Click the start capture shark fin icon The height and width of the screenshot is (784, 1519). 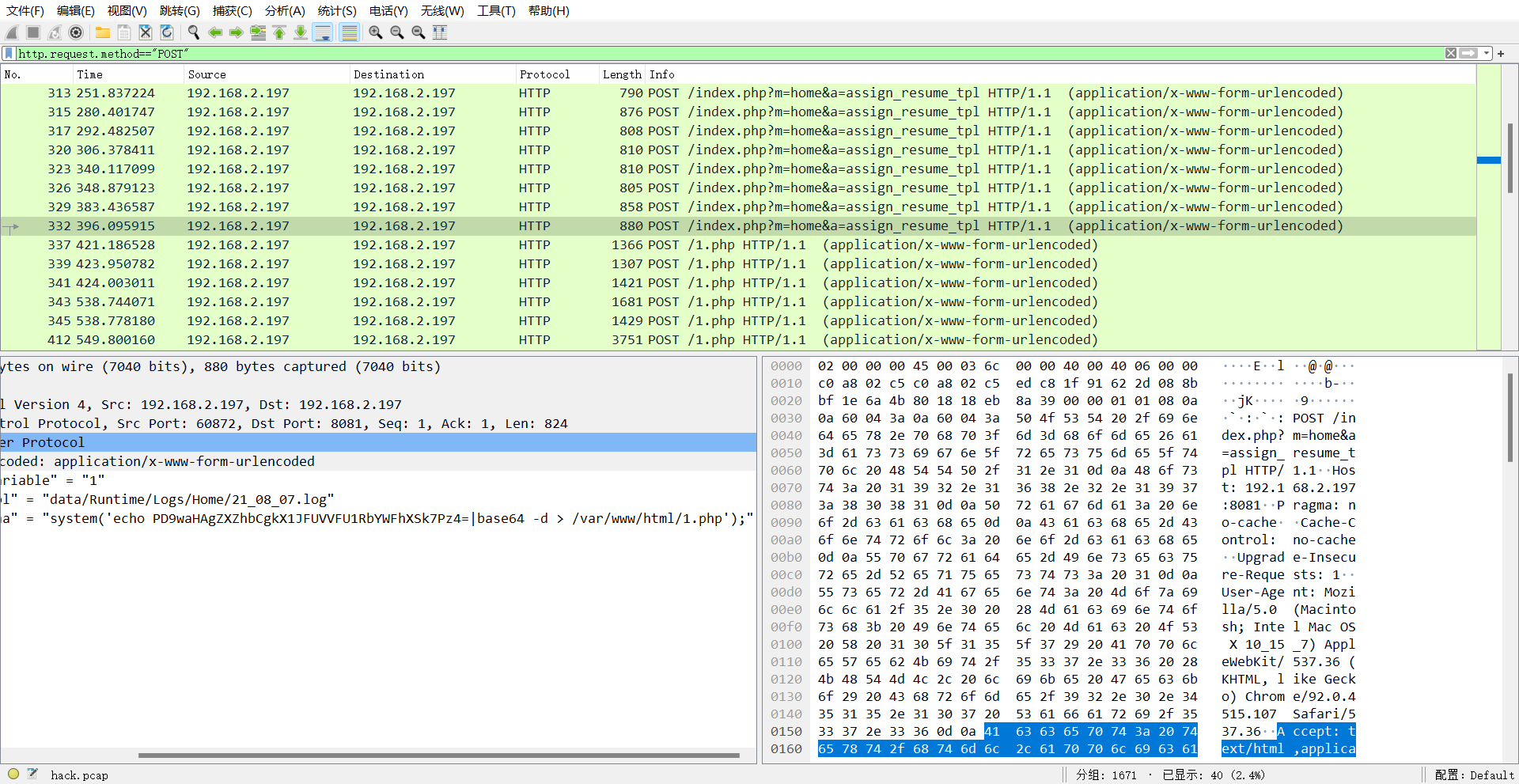click(12, 32)
